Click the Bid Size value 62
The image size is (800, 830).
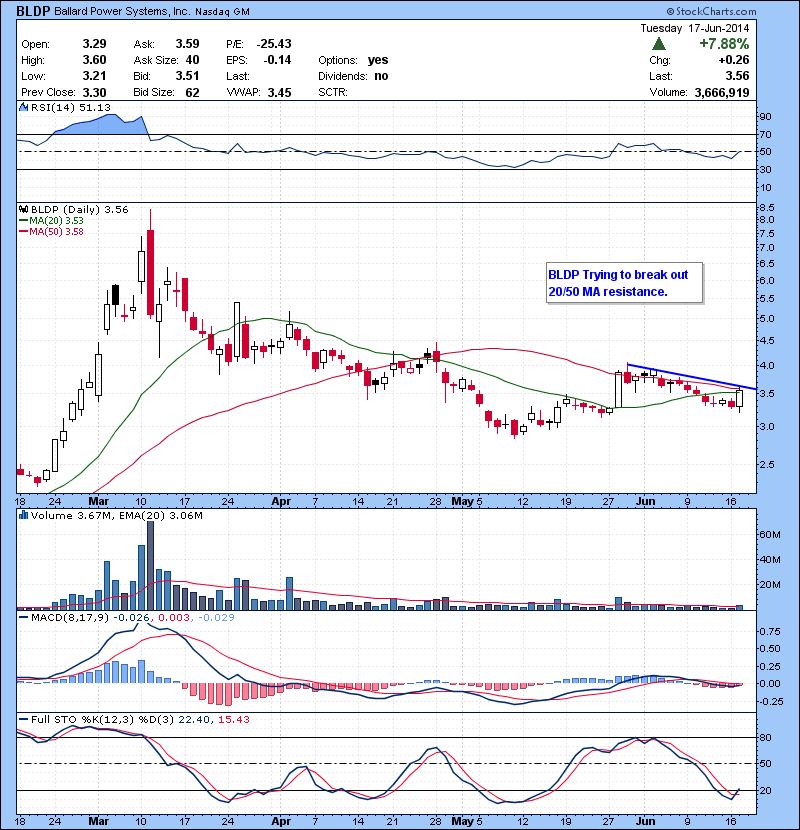(193, 93)
